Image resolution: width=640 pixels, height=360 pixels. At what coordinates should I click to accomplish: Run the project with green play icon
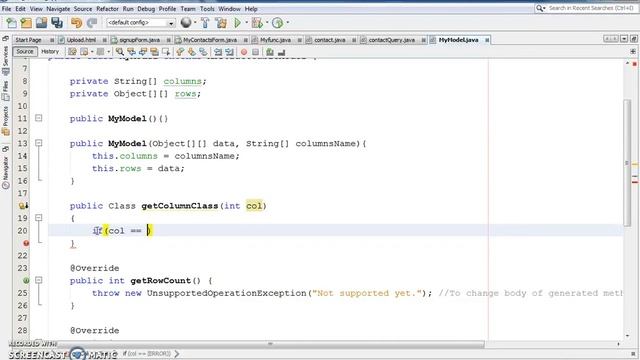[x=237, y=23]
